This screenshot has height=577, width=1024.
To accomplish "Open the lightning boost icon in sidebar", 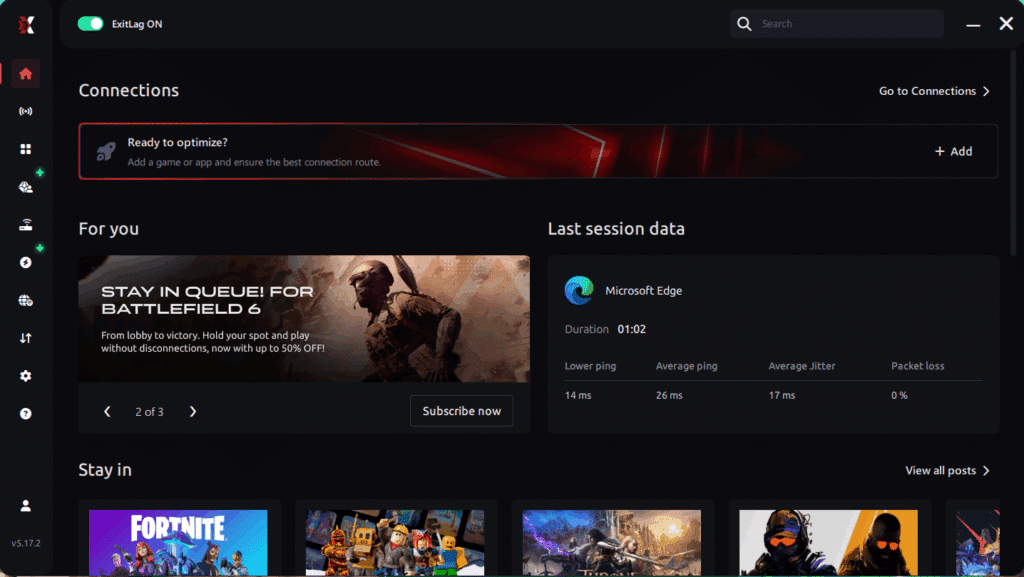I will coord(25,262).
